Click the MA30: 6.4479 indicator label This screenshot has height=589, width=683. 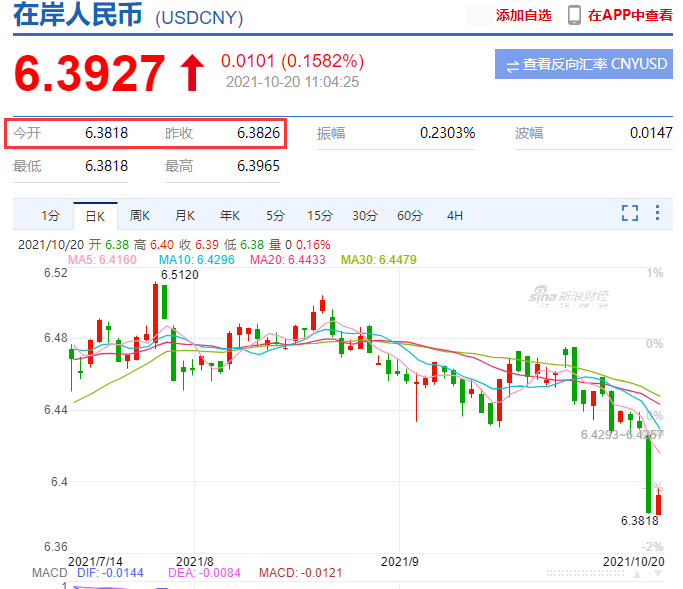click(379, 260)
